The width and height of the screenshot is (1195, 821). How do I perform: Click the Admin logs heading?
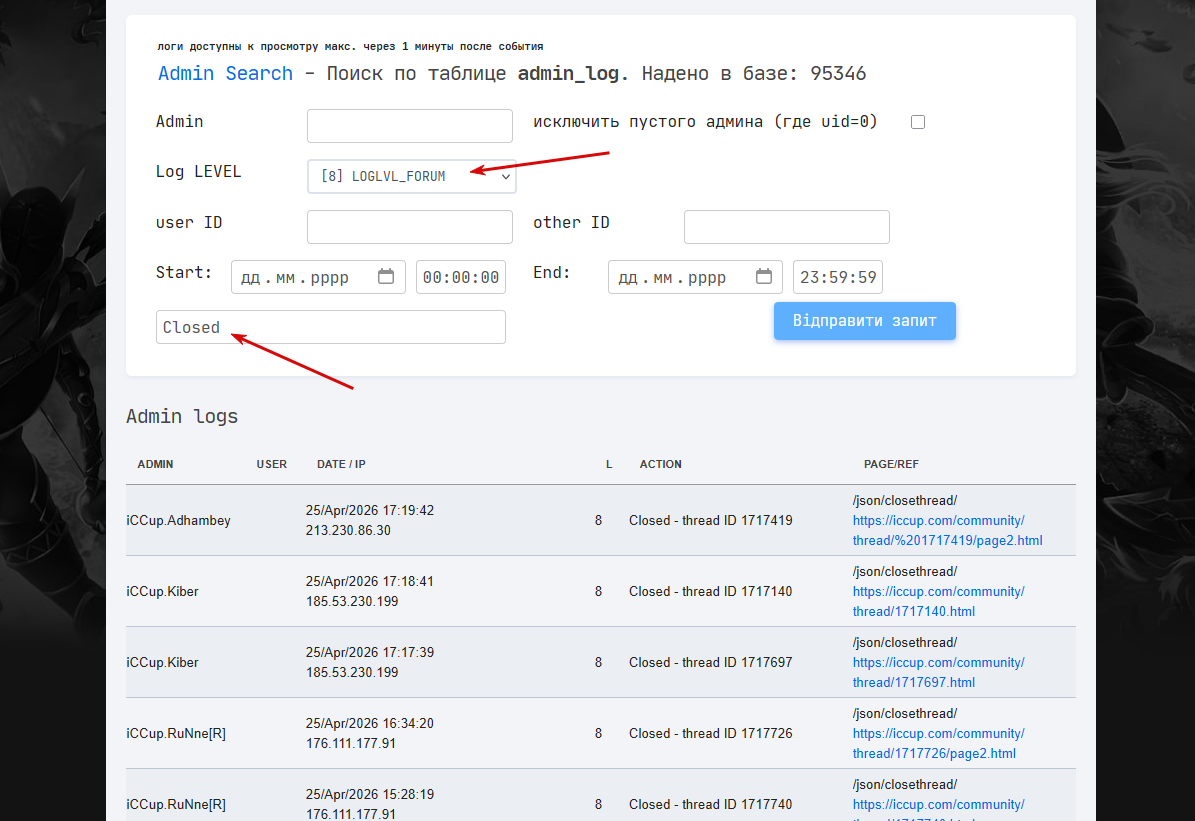[182, 416]
